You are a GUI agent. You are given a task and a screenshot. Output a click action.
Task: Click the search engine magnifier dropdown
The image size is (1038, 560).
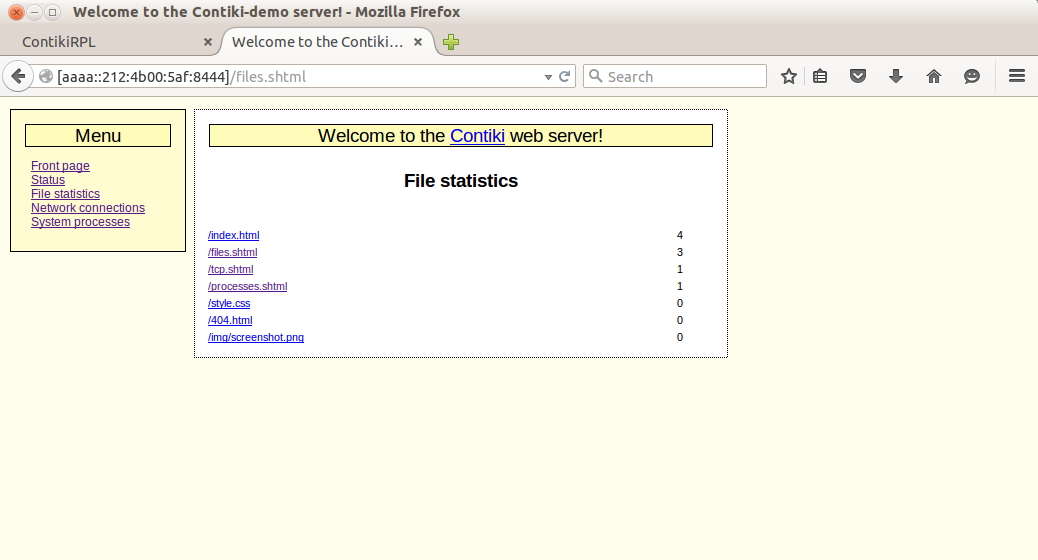[x=595, y=77]
